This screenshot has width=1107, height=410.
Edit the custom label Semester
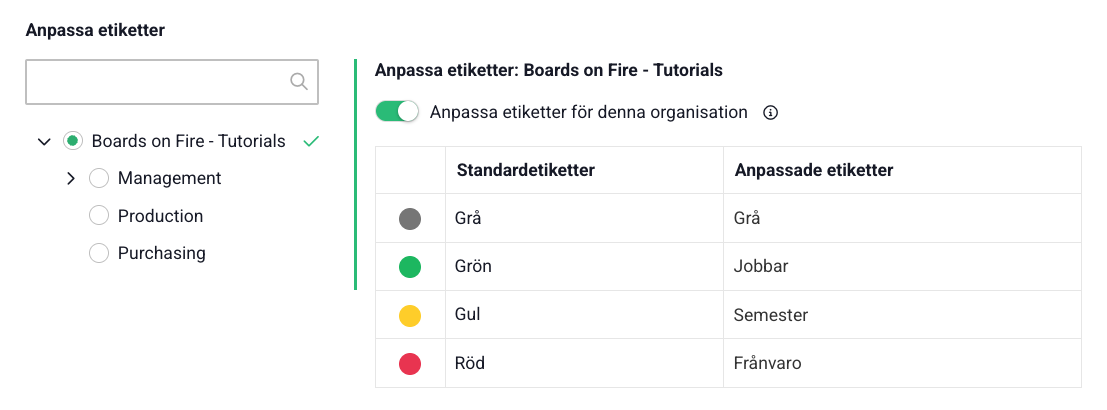coord(900,316)
